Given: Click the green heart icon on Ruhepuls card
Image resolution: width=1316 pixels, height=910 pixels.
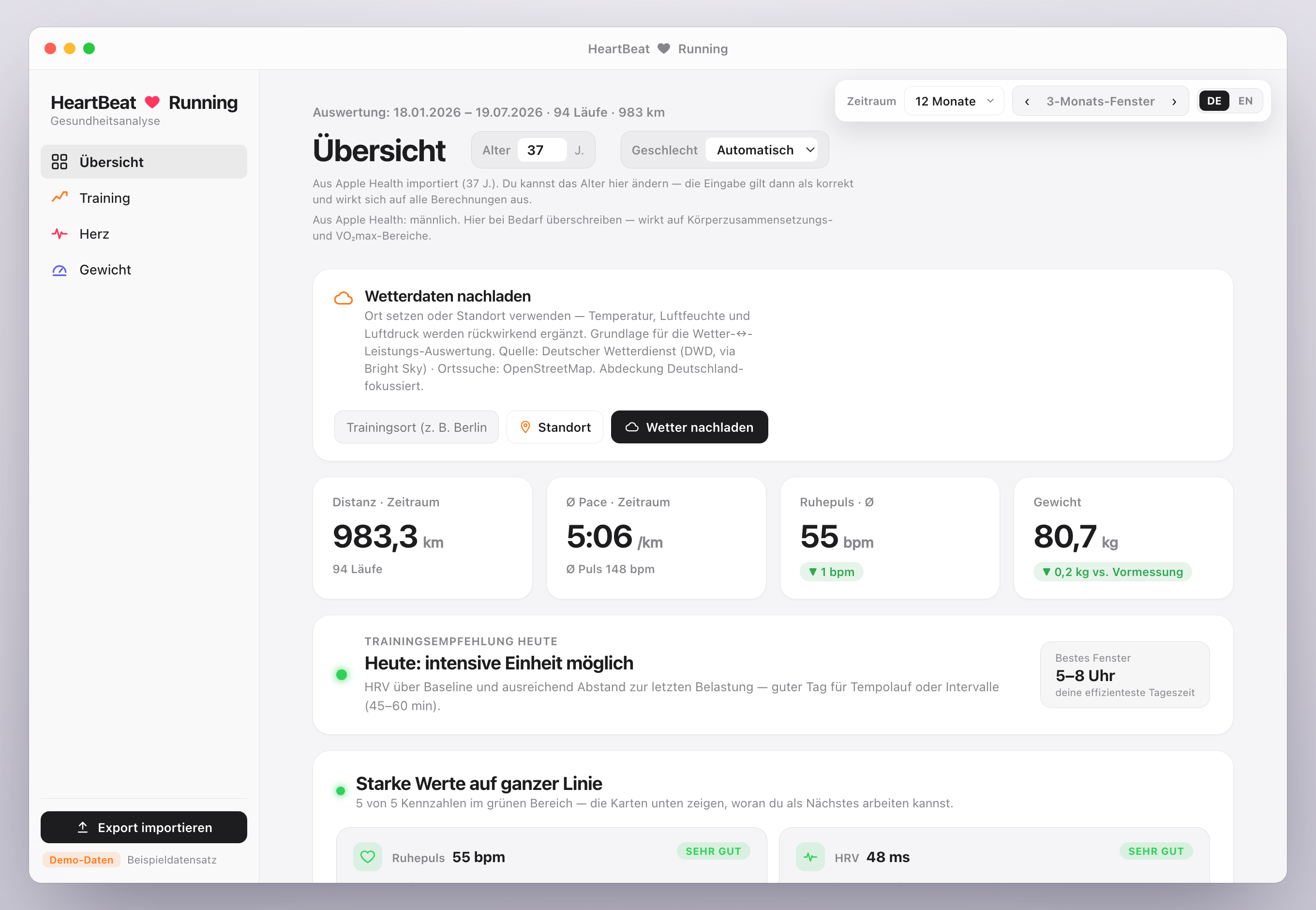Looking at the screenshot, I should click(368, 856).
